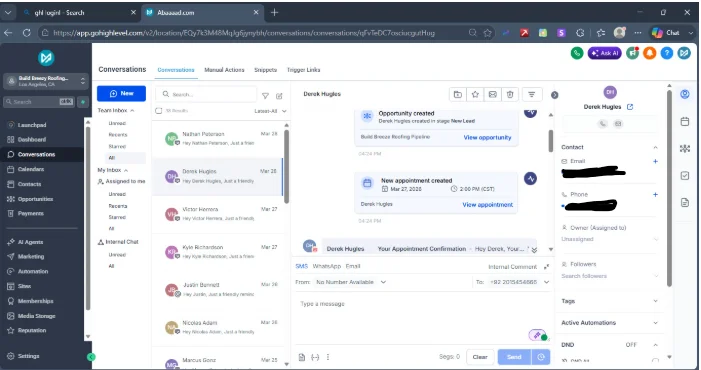The height and width of the screenshot is (370, 701).
Task: Open the View opportunity link
Action: 487,138
